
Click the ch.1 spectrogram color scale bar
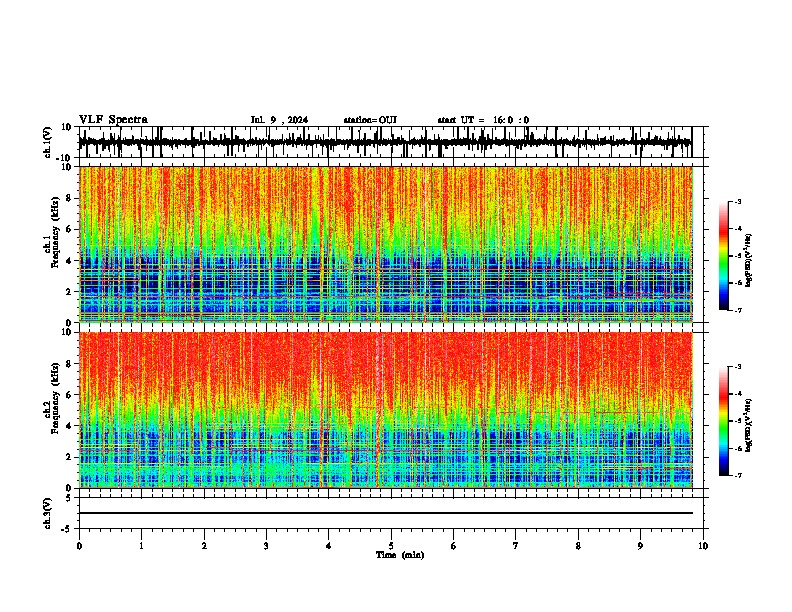[724, 256]
